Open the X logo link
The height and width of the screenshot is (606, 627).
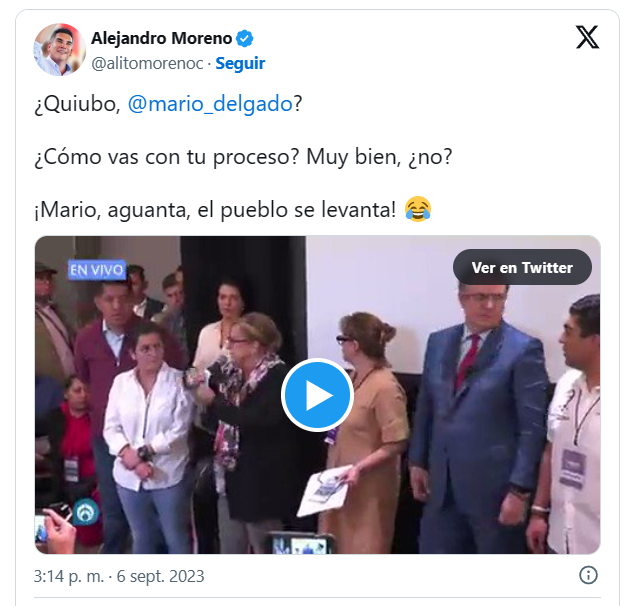[x=587, y=37]
